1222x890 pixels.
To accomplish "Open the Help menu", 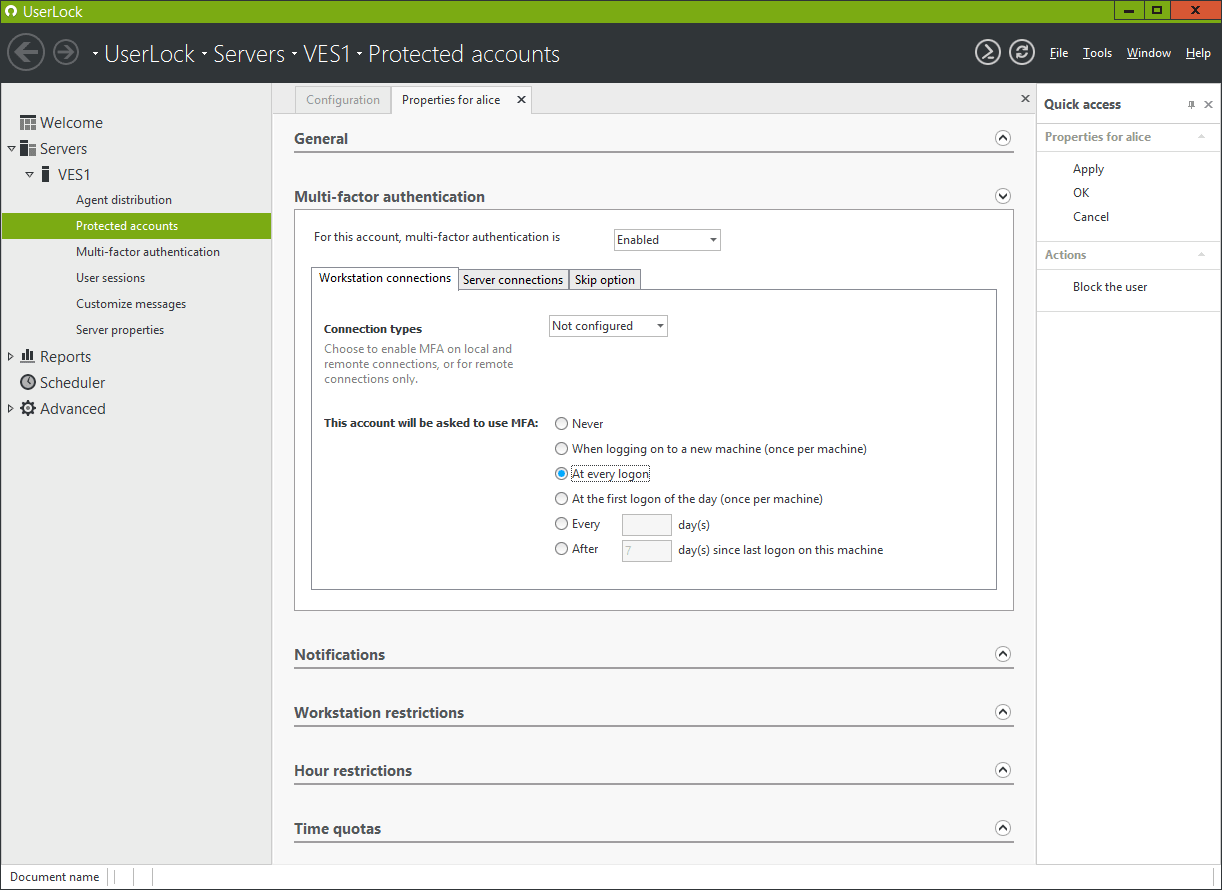I will click(1198, 53).
